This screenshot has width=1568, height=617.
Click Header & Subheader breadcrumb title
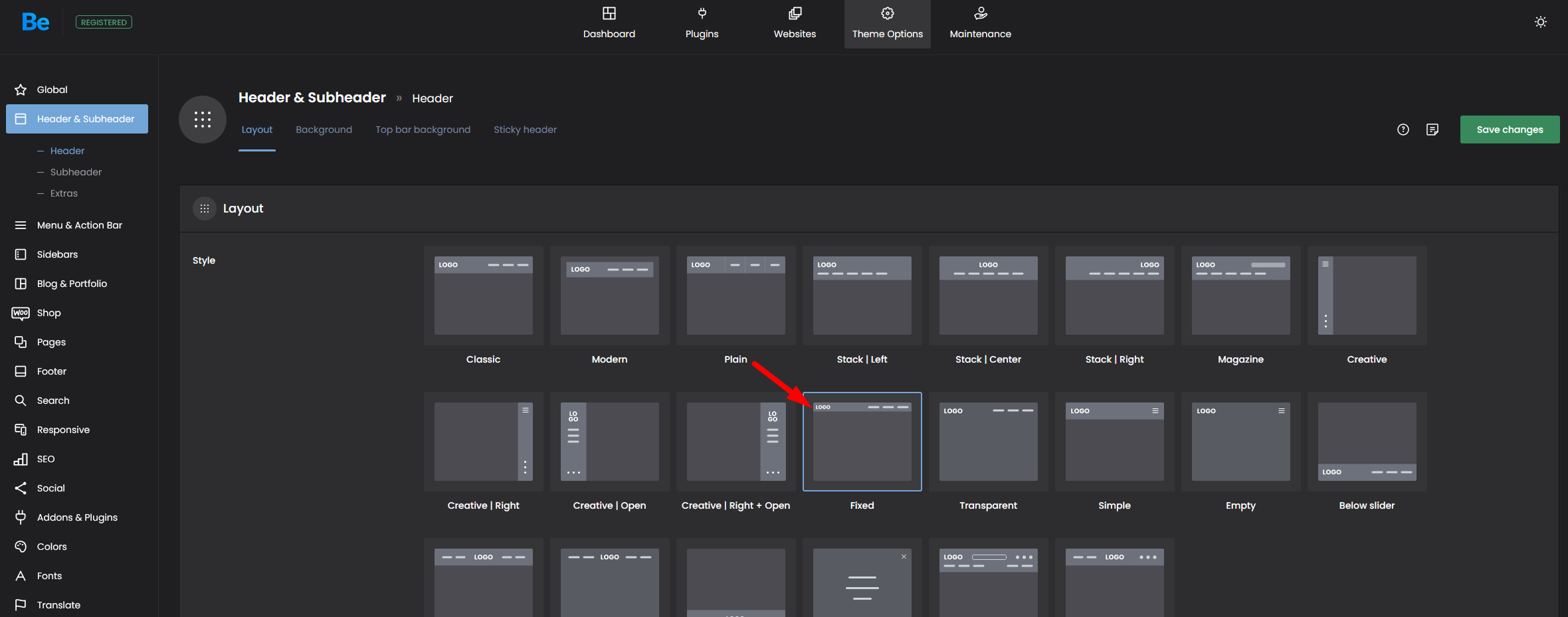pos(312,98)
